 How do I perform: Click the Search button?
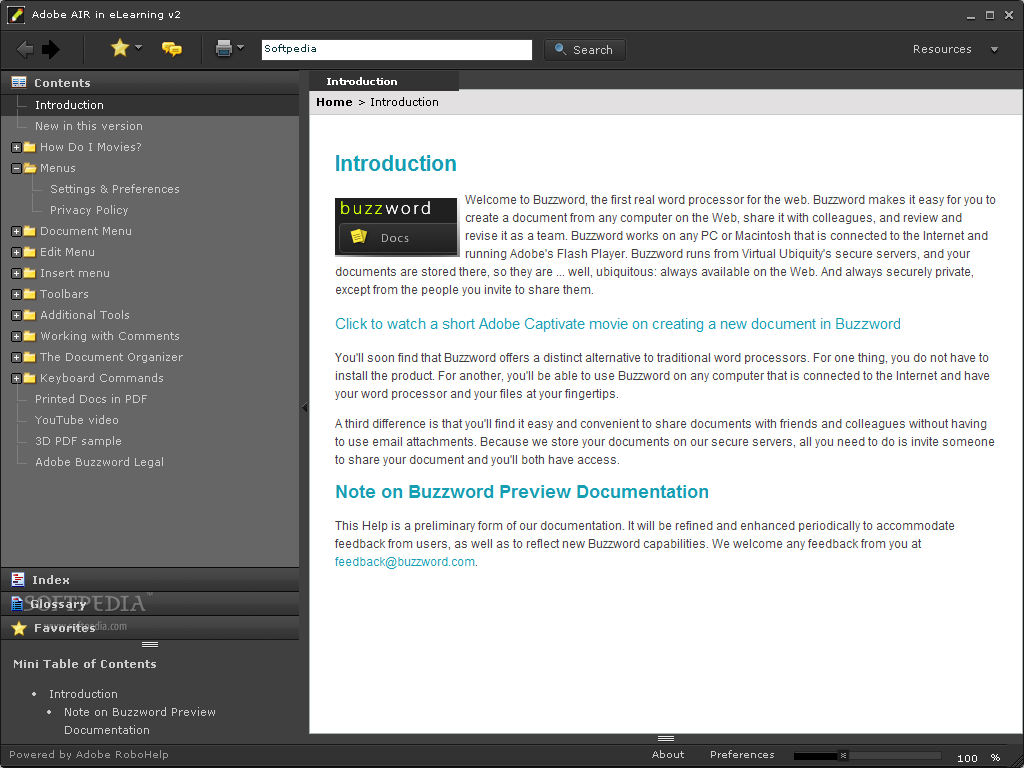[584, 50]
